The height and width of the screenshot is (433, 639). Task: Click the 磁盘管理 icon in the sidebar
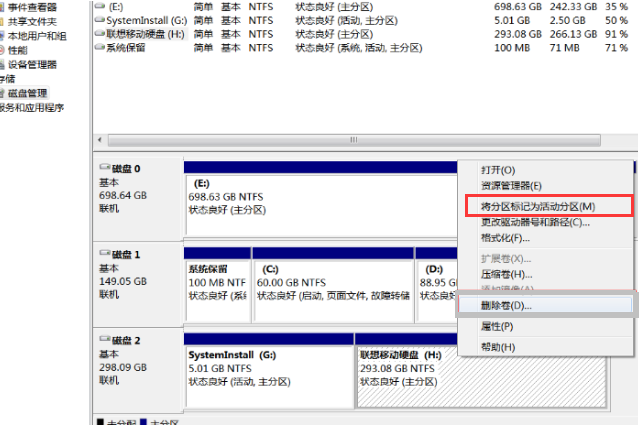tap(3, 93)
